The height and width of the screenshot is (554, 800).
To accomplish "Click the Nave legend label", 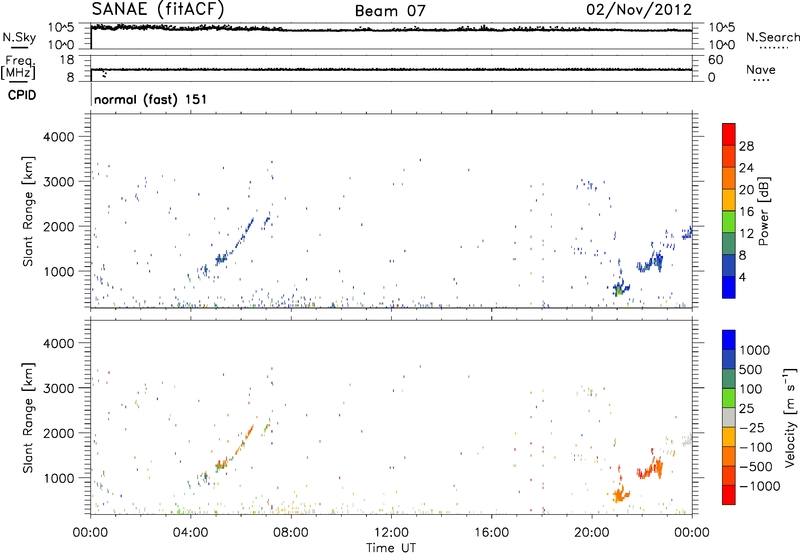I will (761, 69).
